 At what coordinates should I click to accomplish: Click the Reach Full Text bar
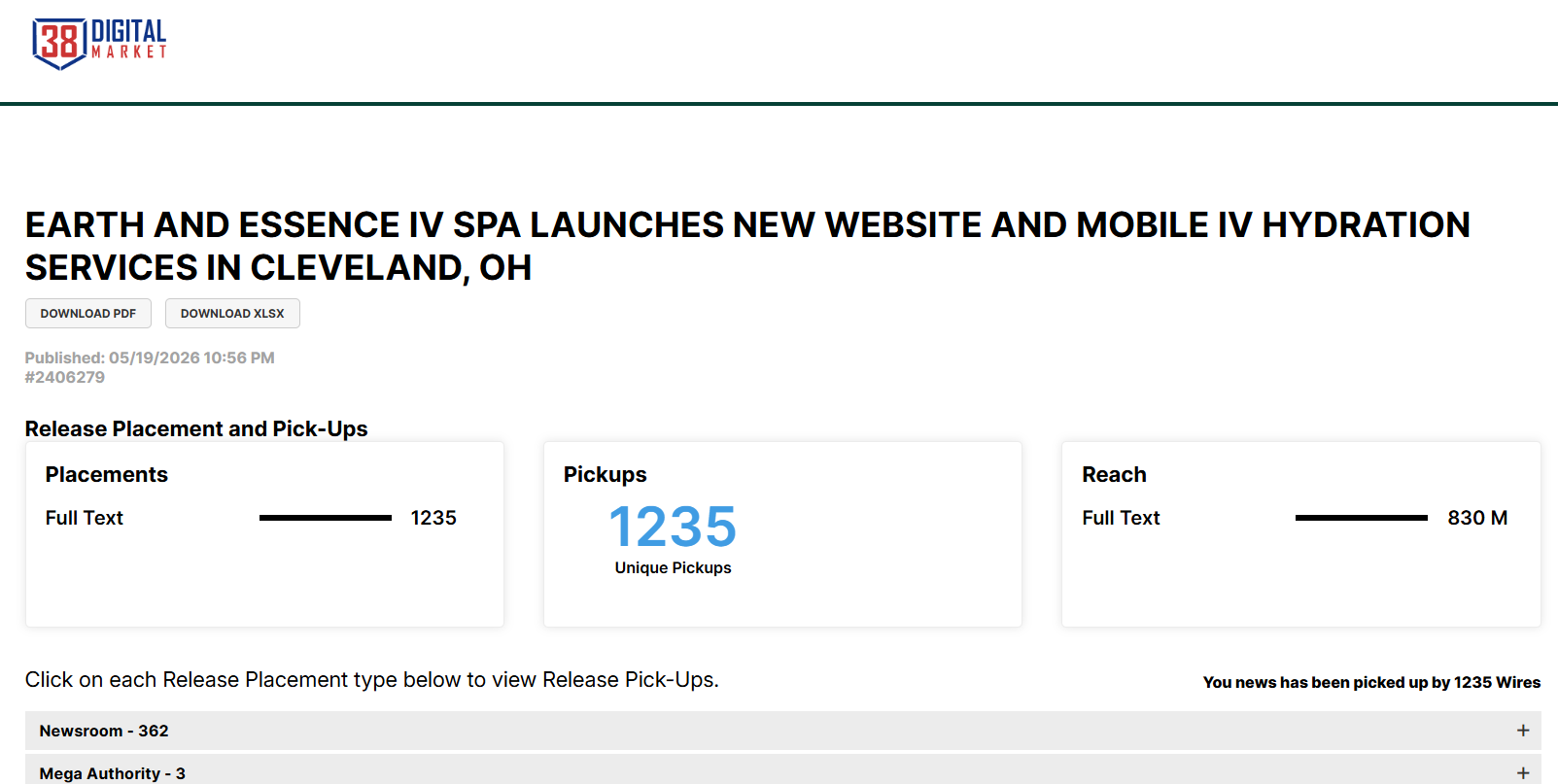[x=1362, y=518]
